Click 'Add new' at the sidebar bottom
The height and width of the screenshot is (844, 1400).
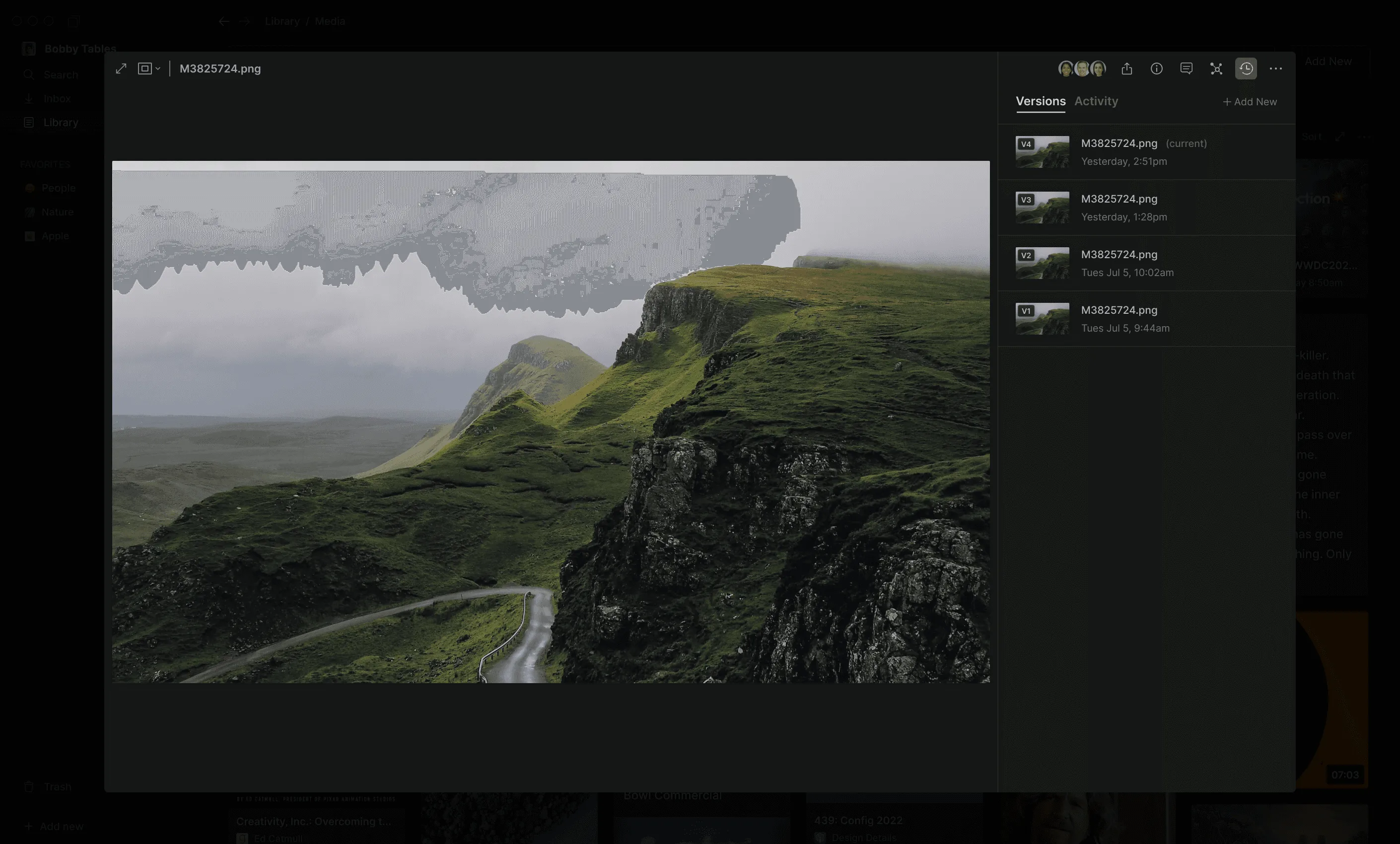pyautogui.click(x=54, y=827)
